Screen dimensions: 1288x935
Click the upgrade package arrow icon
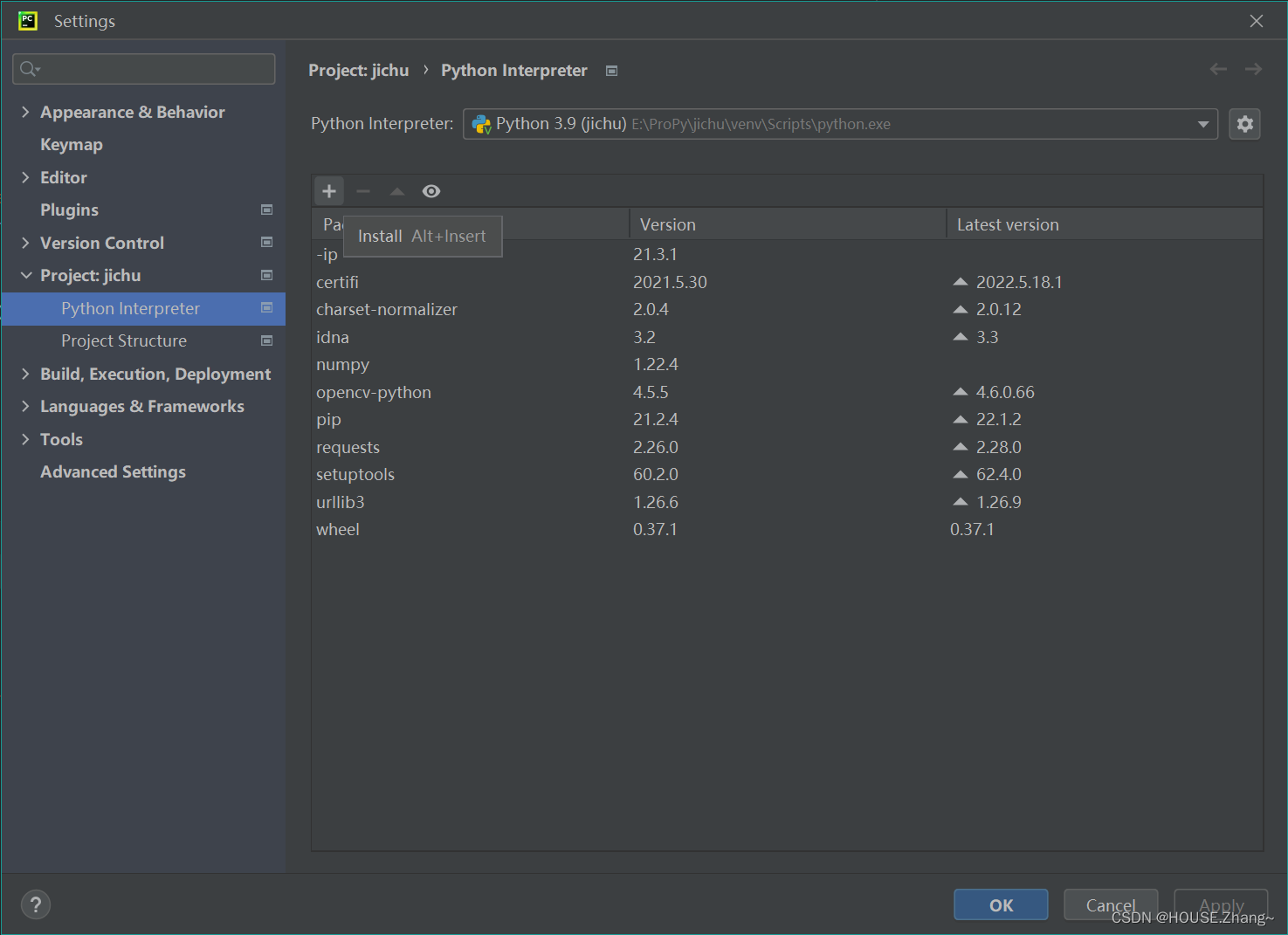tap(397, 191)
